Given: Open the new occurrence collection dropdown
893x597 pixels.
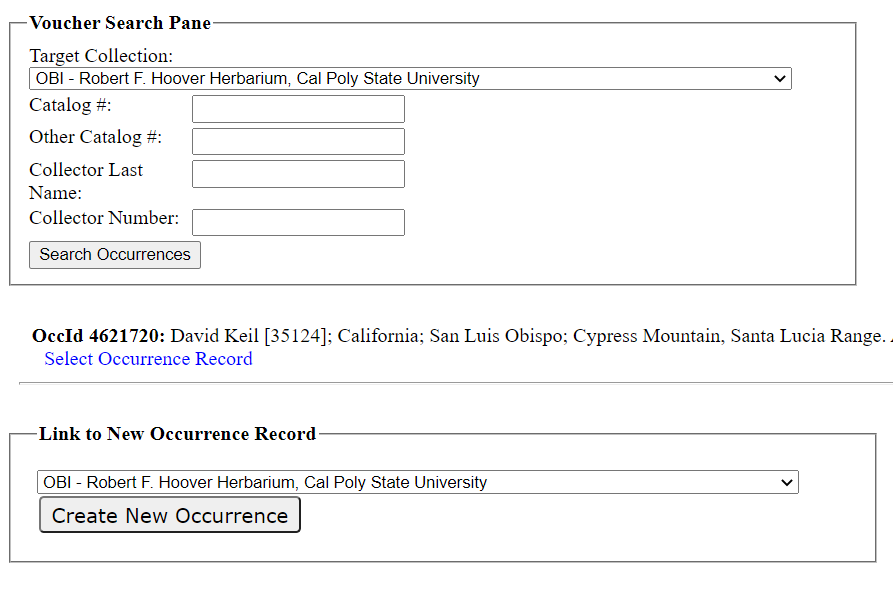Looking at the screenshot, I should (x=417, y=482).
